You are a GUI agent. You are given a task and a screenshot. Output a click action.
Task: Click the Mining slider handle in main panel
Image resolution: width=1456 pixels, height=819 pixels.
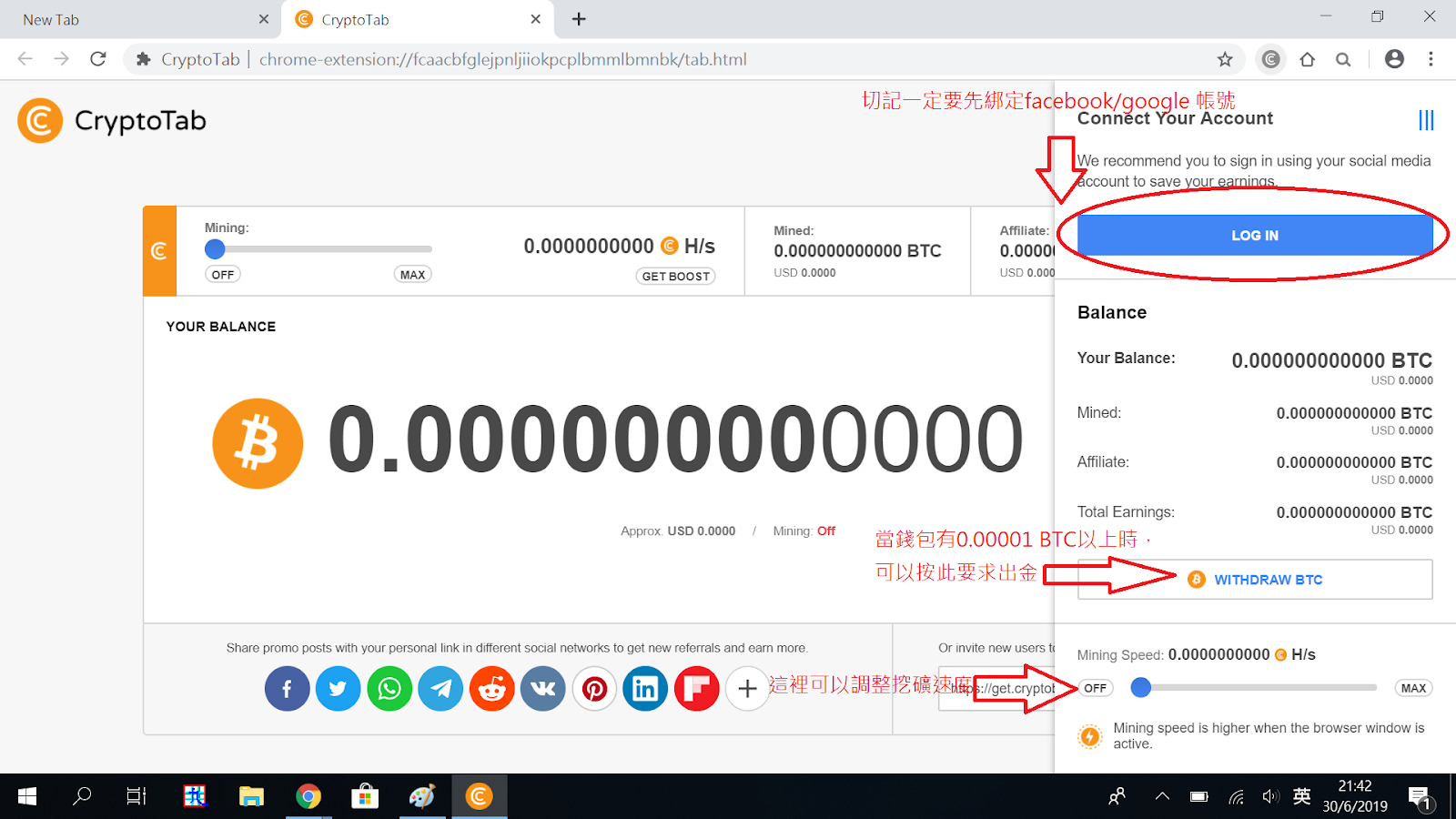tap(215, 248)
